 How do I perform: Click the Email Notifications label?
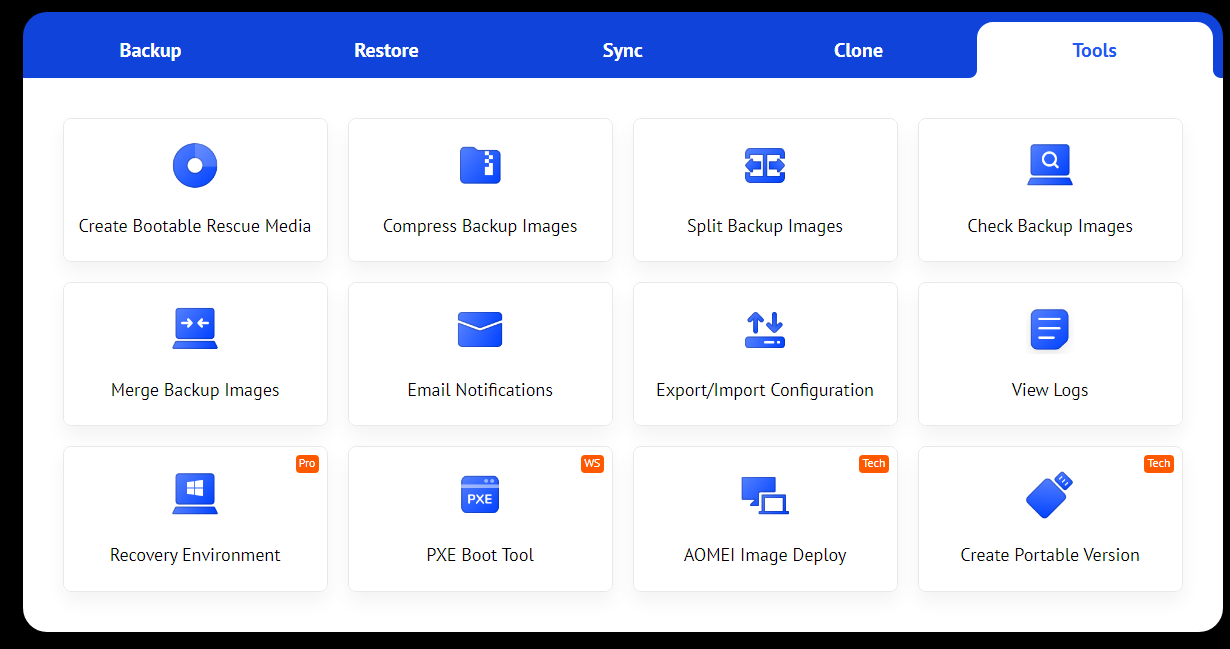[x=480, y=390]
